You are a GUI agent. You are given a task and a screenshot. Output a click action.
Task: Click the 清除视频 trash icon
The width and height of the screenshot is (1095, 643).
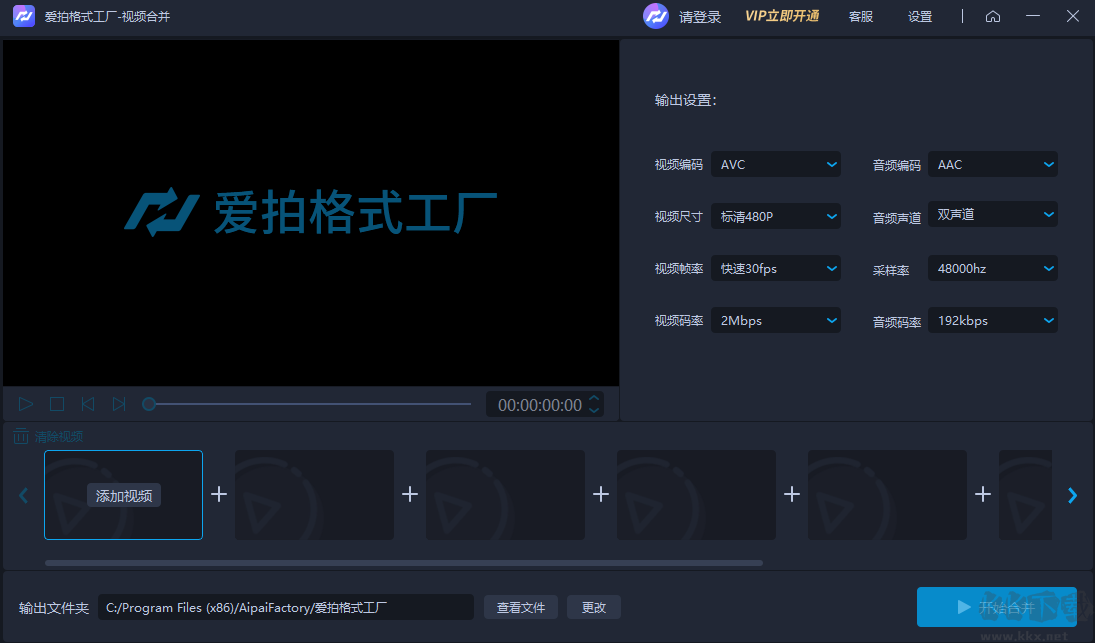click(x=20, y=435)
